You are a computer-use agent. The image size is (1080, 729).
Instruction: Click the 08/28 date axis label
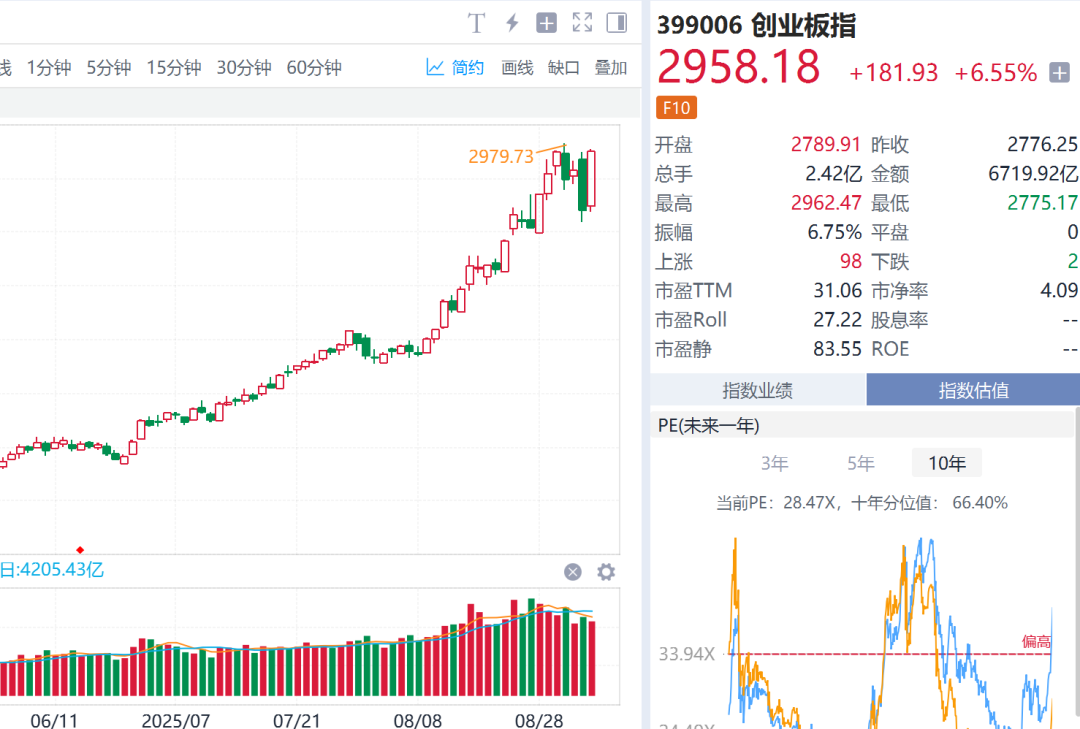pos(539,721)
